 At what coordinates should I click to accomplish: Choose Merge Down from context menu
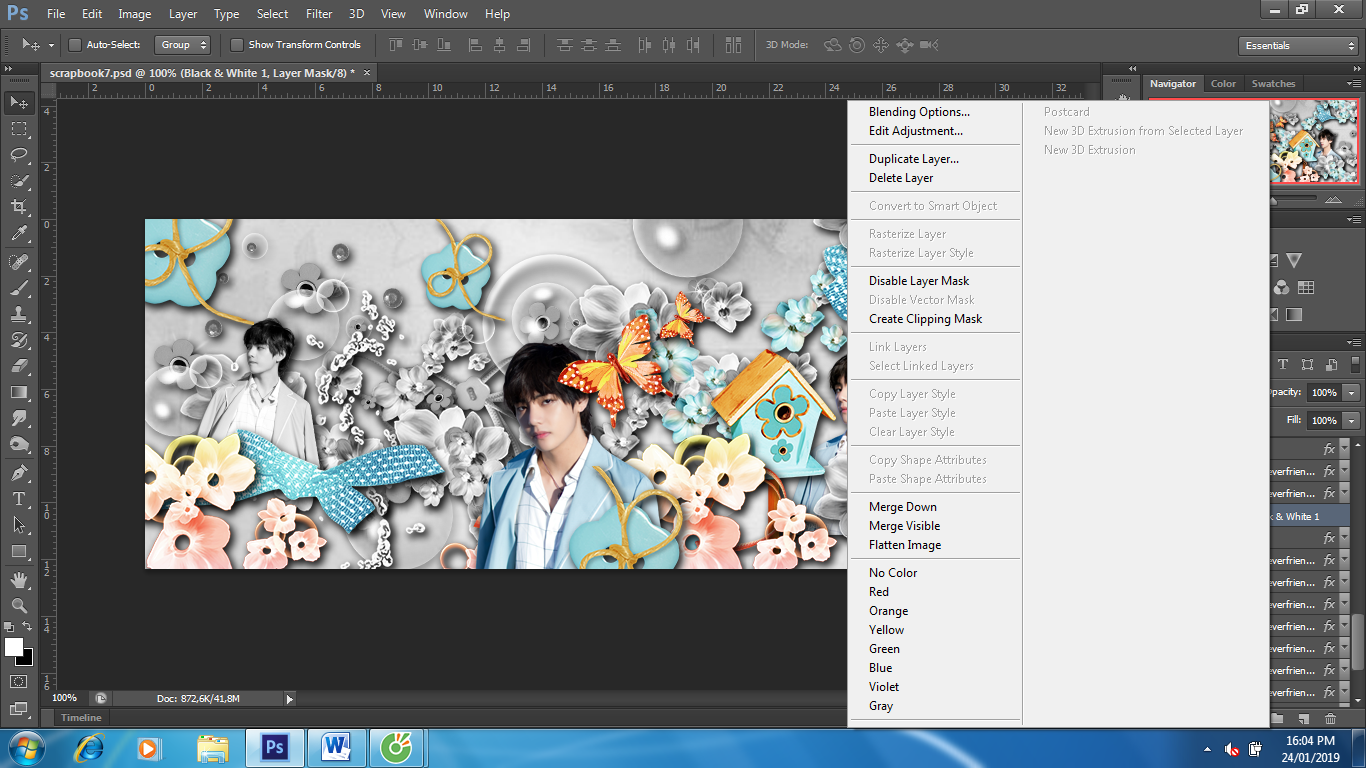point(902,507)
